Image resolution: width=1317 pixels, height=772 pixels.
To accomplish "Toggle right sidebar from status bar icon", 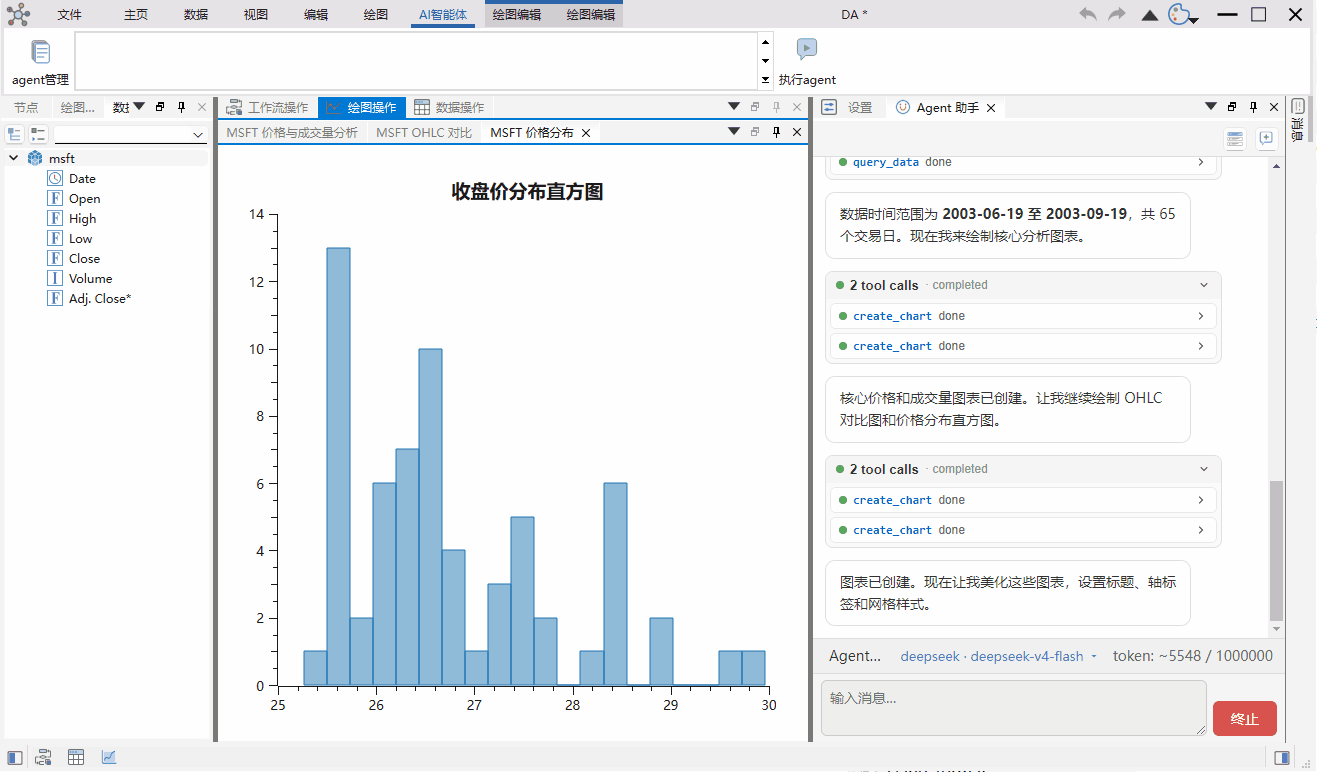I will tap(1283, 757).
